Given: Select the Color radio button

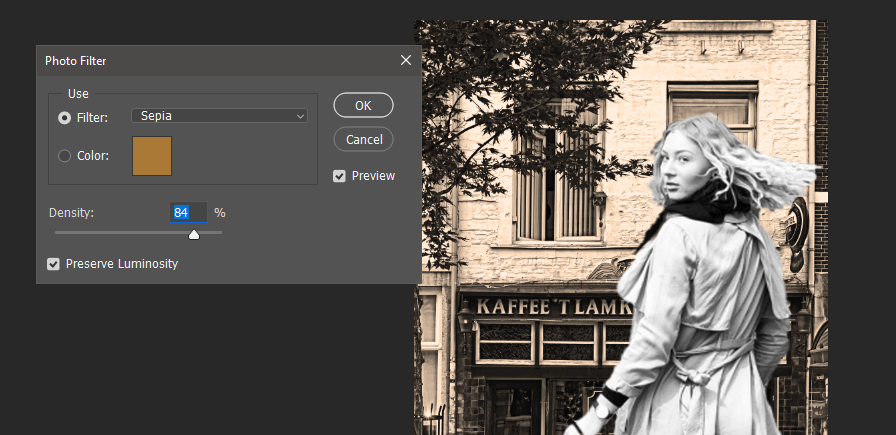Looking at the screenshot, I should tap(65, 155).
